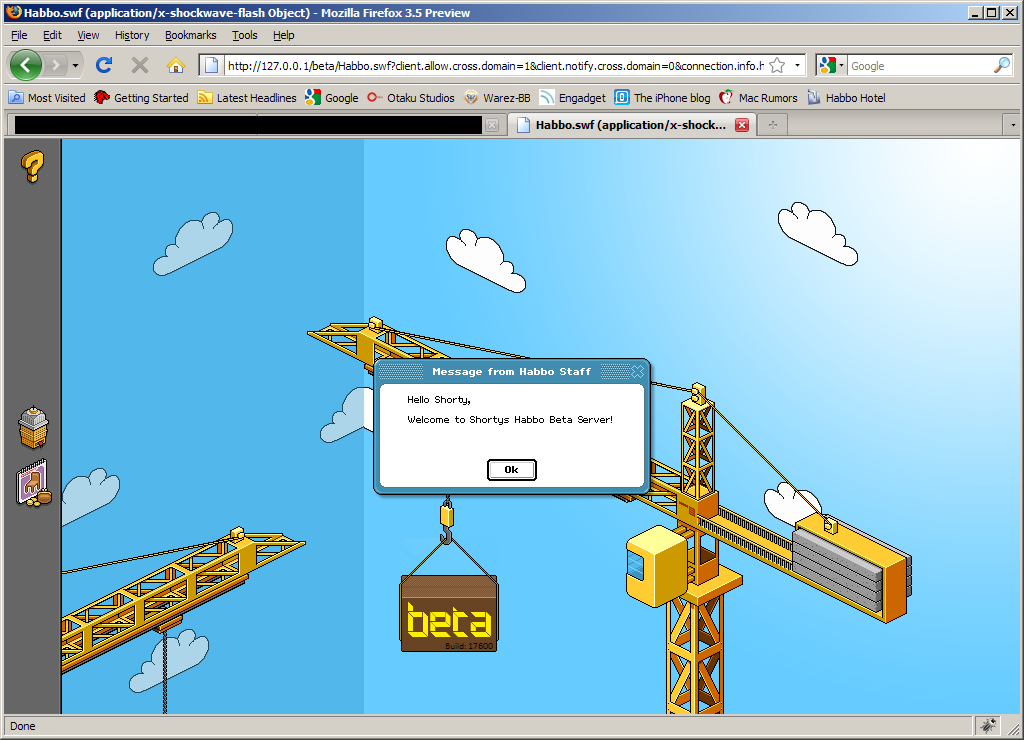The height and width of the screenshot is (740, 1024).
Task: Minimize the Firefox window
Action: pyautogui.click(x=975, y=12)
